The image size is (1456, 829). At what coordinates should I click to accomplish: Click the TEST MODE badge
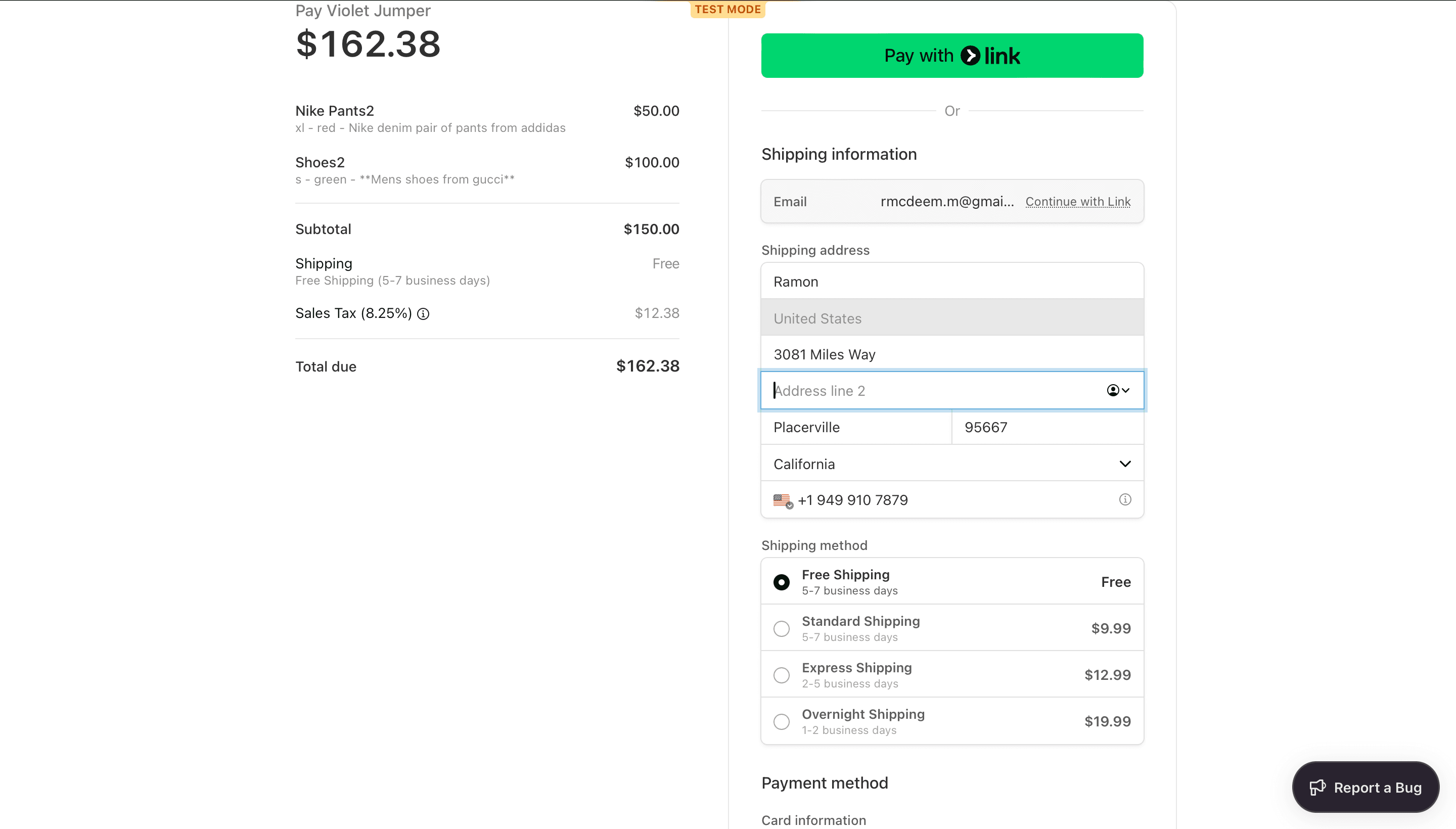[727, 9]
